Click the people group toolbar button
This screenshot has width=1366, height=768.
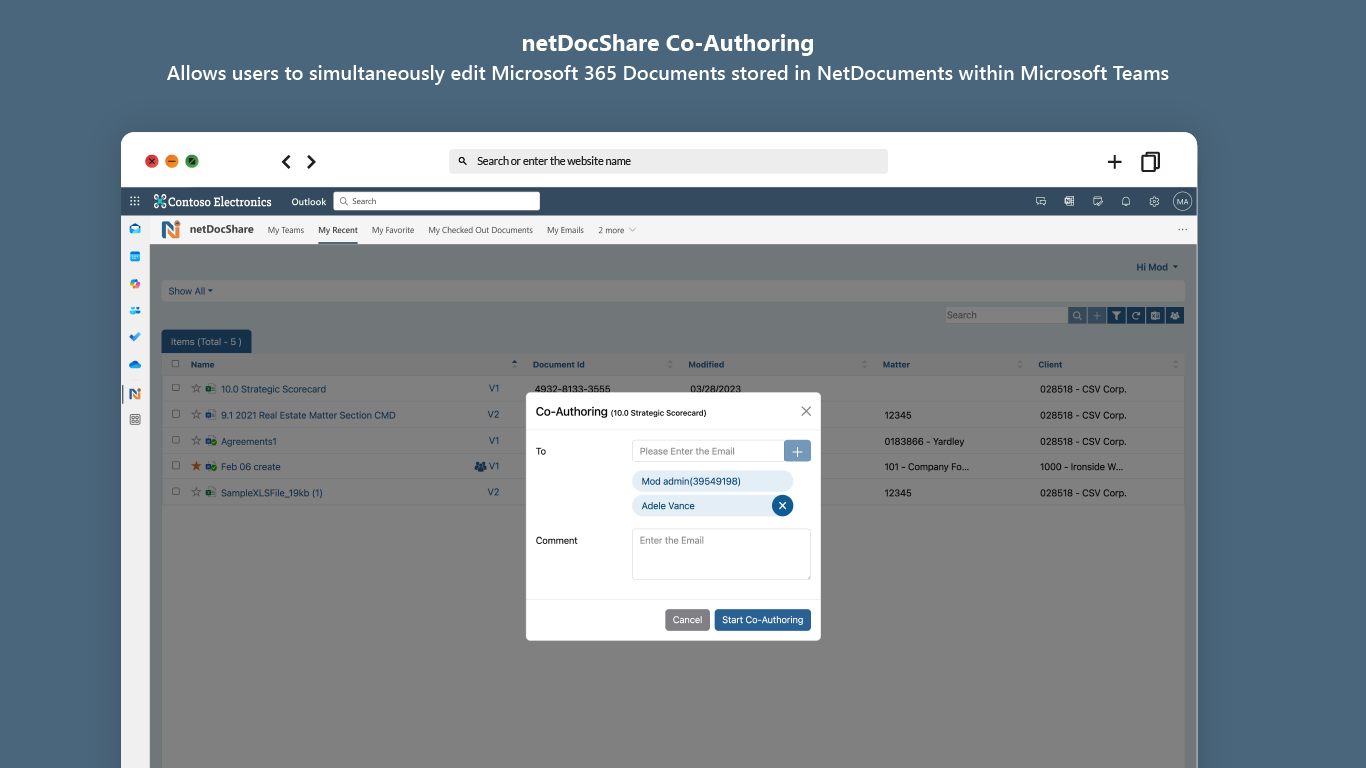tap(1175, 315)
